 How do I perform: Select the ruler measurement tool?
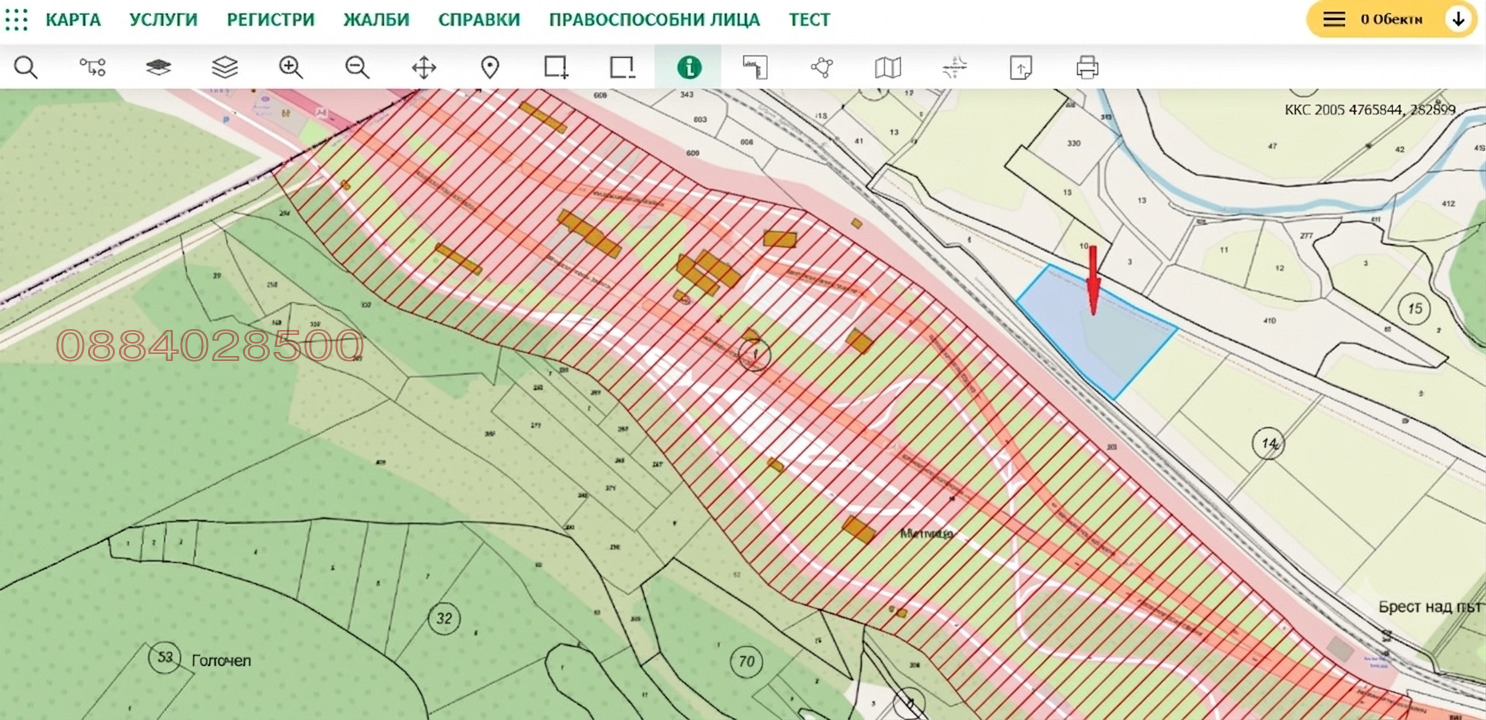755,67
